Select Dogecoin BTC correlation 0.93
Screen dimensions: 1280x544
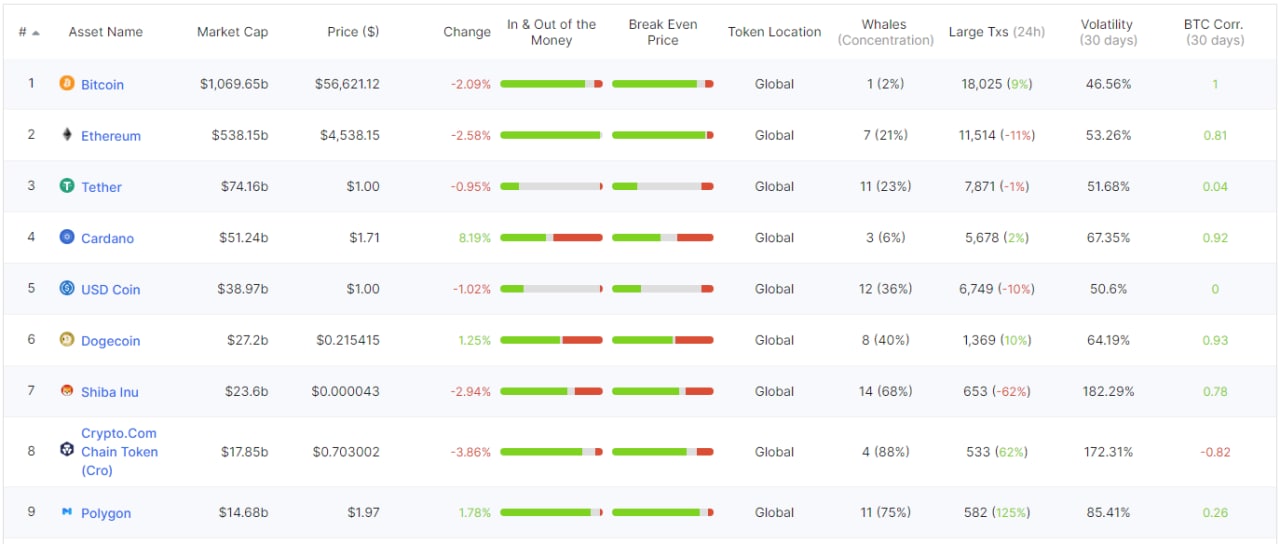pos(1215,340)
